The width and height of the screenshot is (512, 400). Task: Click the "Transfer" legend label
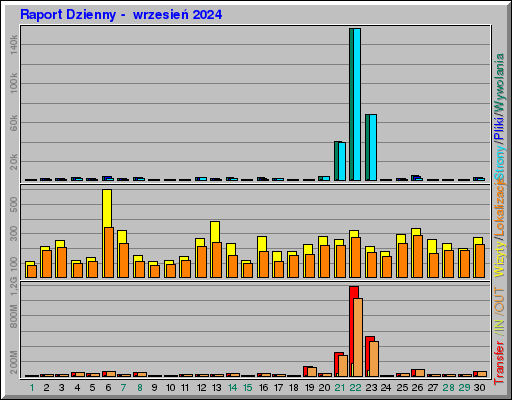pos(500,363)
